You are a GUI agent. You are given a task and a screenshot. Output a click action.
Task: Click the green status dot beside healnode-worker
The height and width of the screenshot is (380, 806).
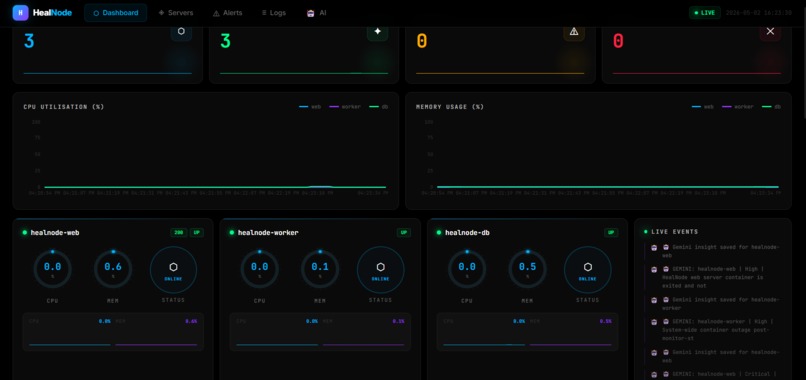232,233
